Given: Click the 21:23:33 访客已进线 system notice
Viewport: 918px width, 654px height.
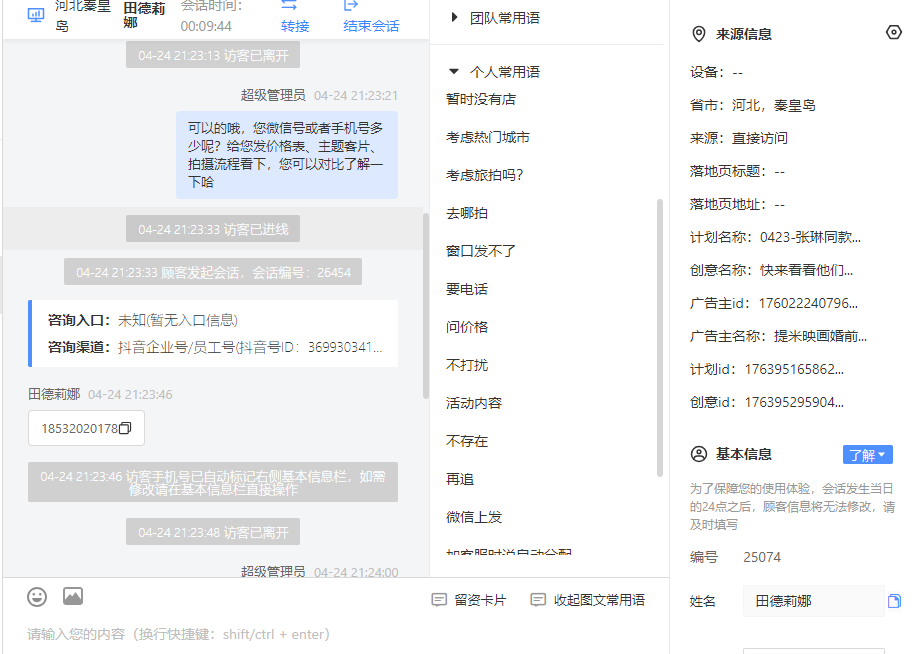Looking at the screenshot, I should [213, 229].
